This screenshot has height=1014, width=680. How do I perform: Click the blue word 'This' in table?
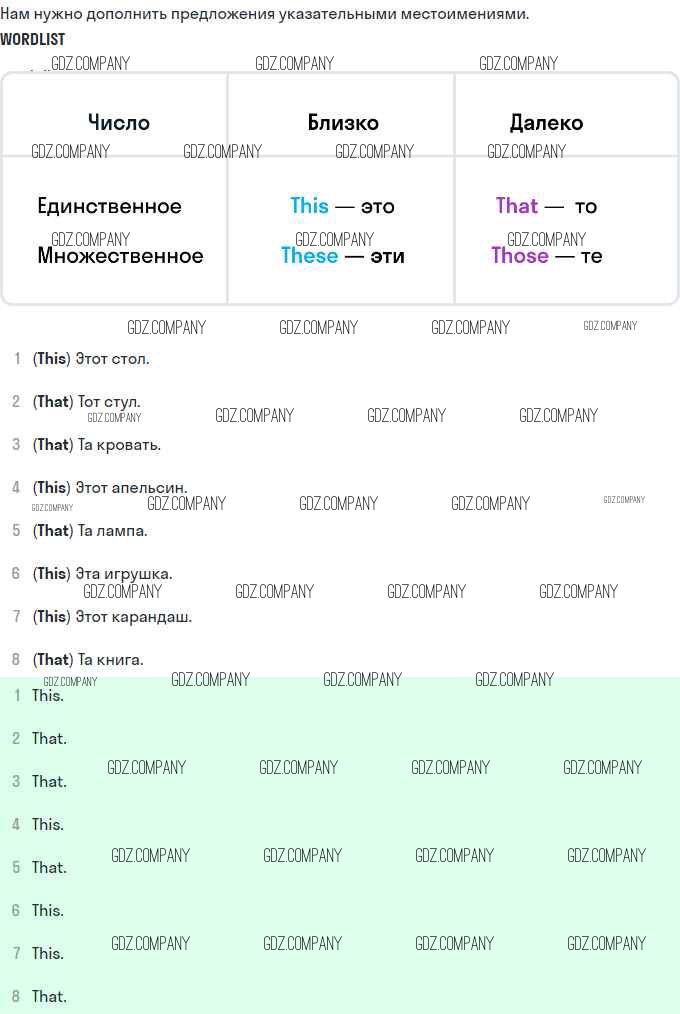(x=310, y=206)
